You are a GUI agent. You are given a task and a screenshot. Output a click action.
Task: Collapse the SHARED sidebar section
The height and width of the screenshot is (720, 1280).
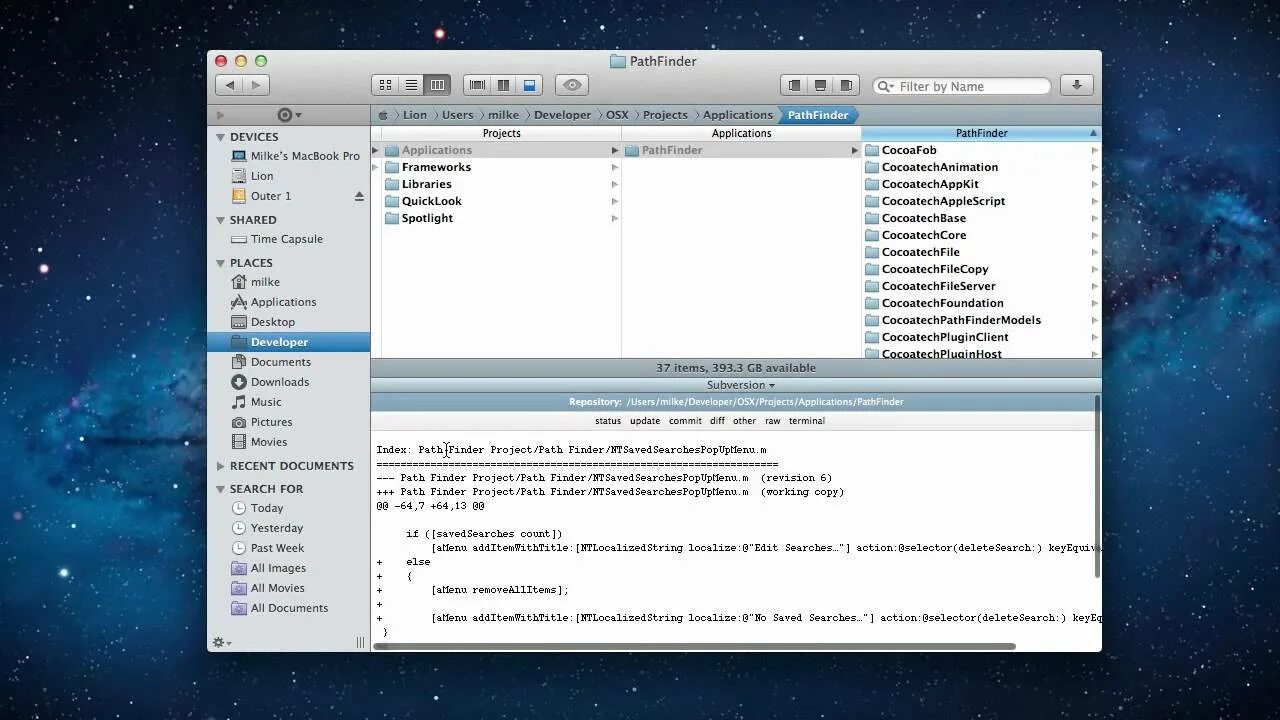point(220,220)
